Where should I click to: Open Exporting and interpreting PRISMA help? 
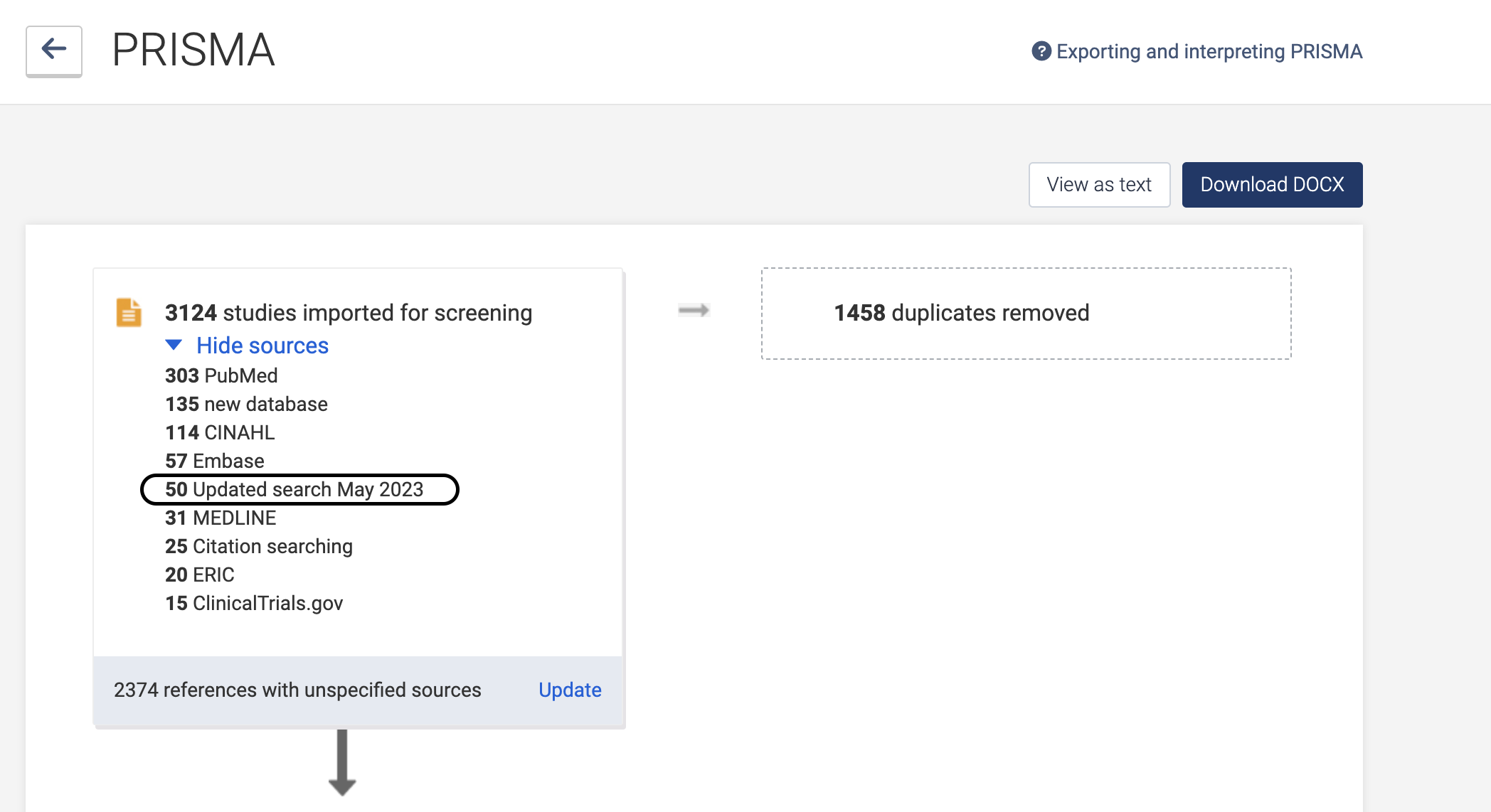1209,51
